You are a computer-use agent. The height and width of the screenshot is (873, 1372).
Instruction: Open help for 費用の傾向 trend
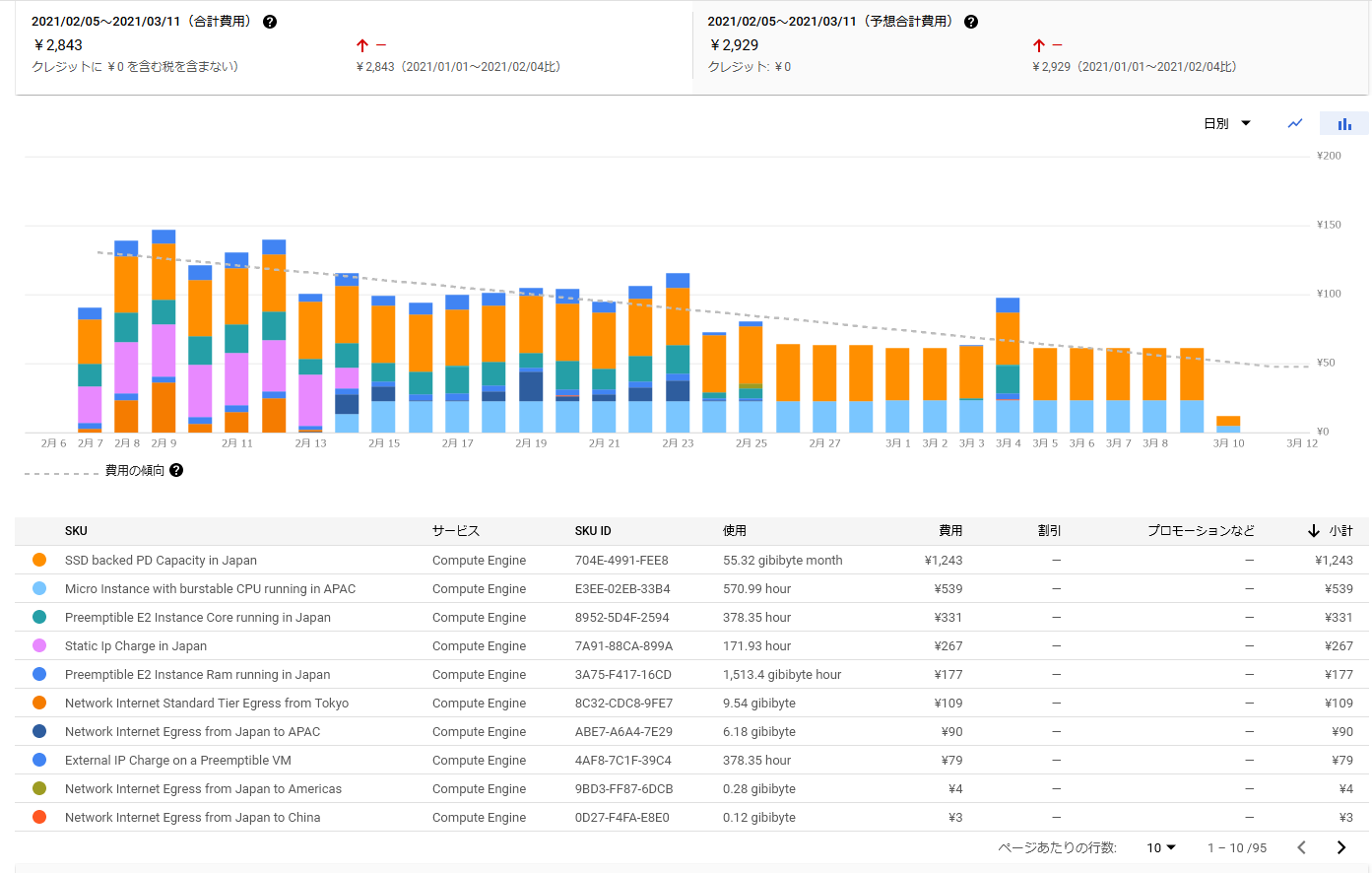tap(176, 470)
